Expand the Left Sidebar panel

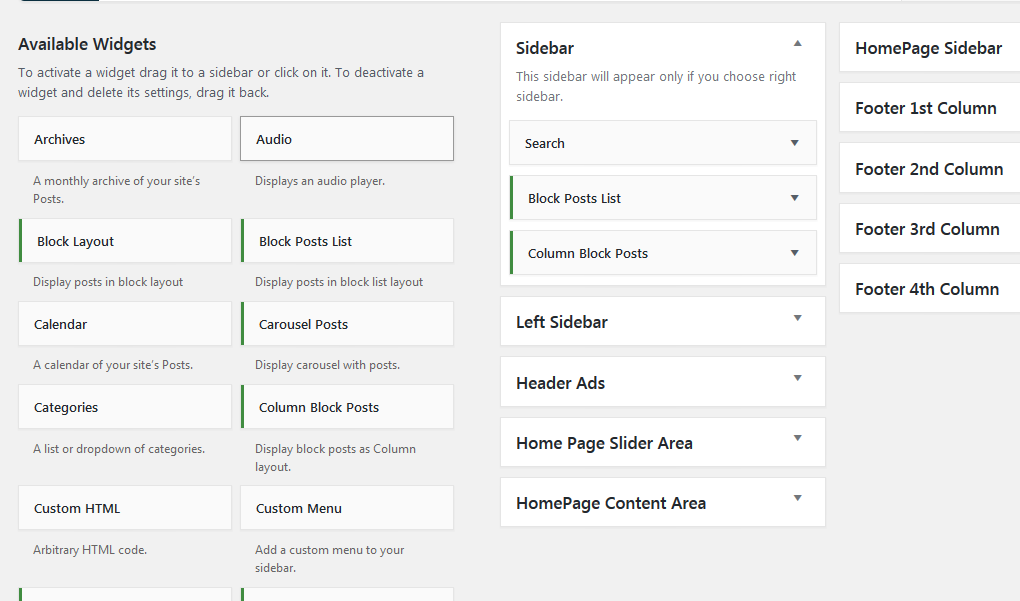[797, 319]
